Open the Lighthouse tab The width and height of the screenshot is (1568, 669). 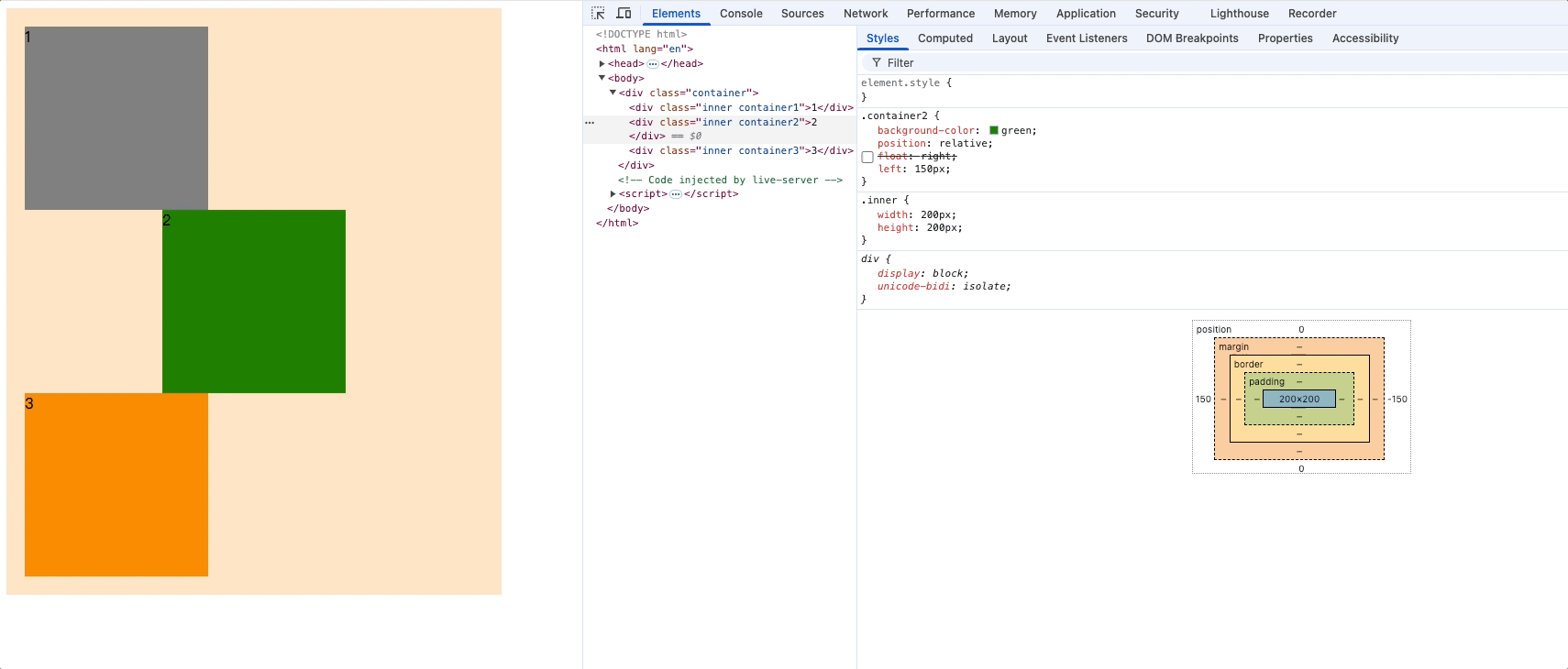pos(1240,13)
